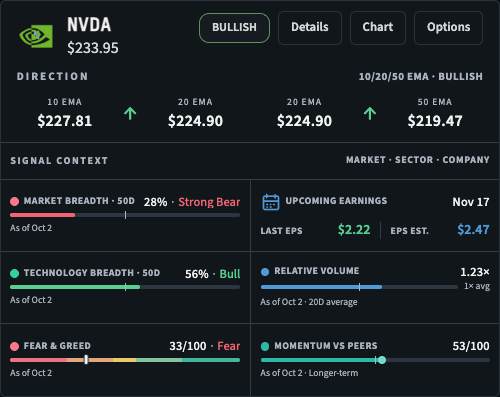Click the '33/100 · Fear' reading

pos(205,346)
